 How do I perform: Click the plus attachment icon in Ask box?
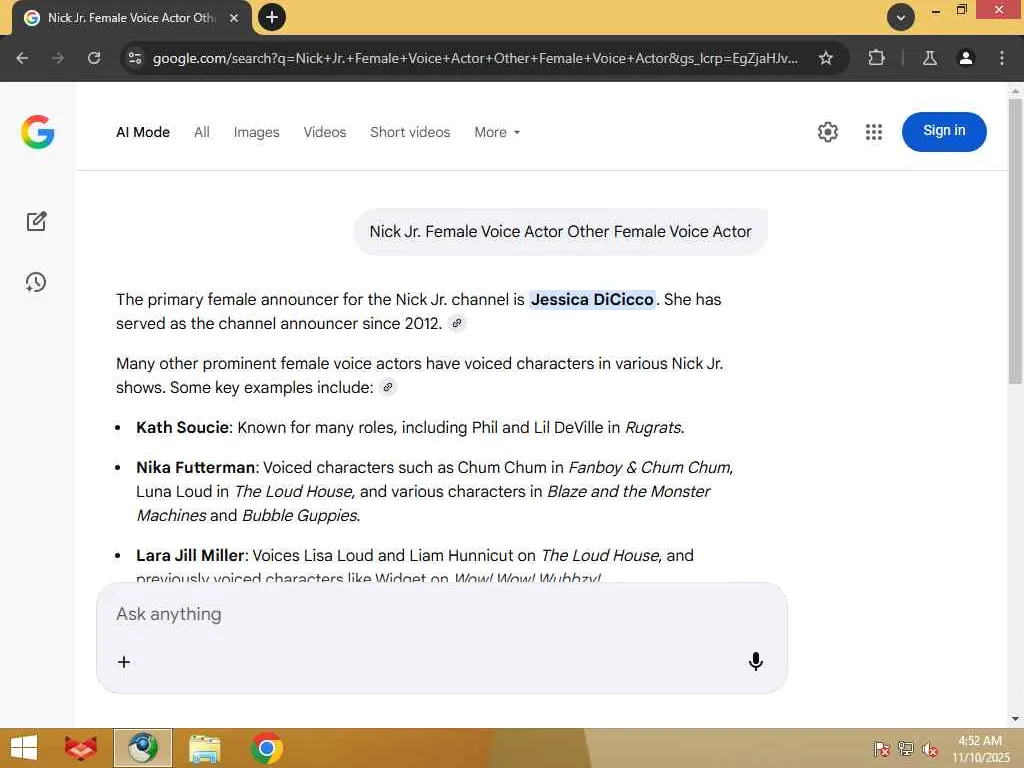123,662
